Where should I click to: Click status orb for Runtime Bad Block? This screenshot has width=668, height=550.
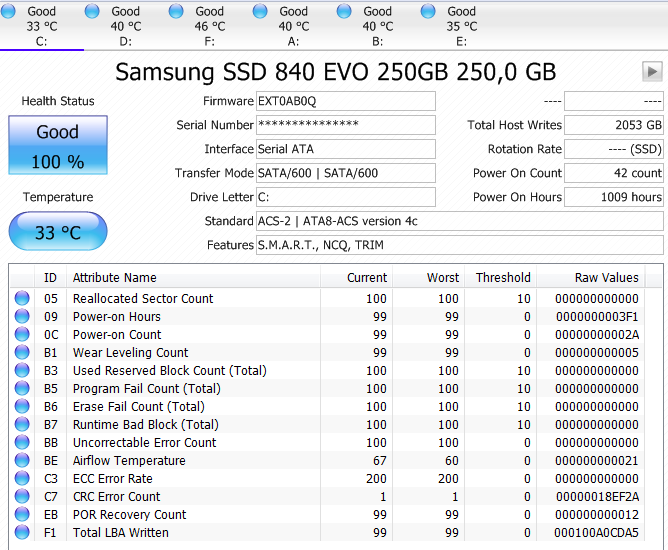pyautogui.click(x=22, y=424)
